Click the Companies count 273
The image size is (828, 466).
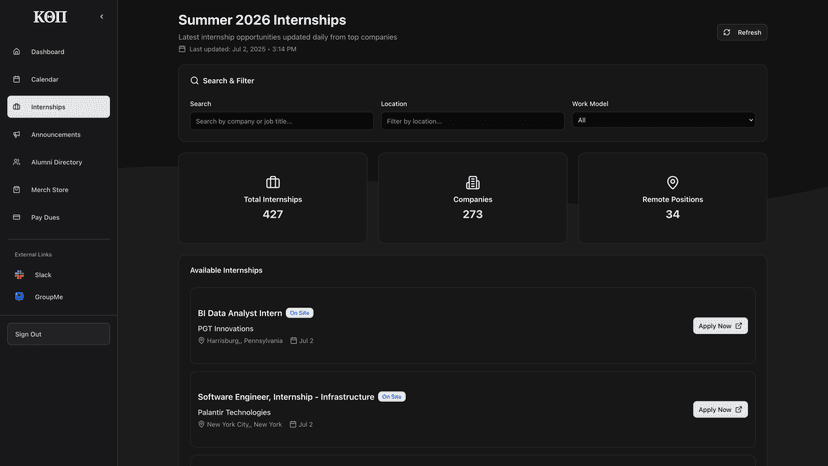coord(473,215)
